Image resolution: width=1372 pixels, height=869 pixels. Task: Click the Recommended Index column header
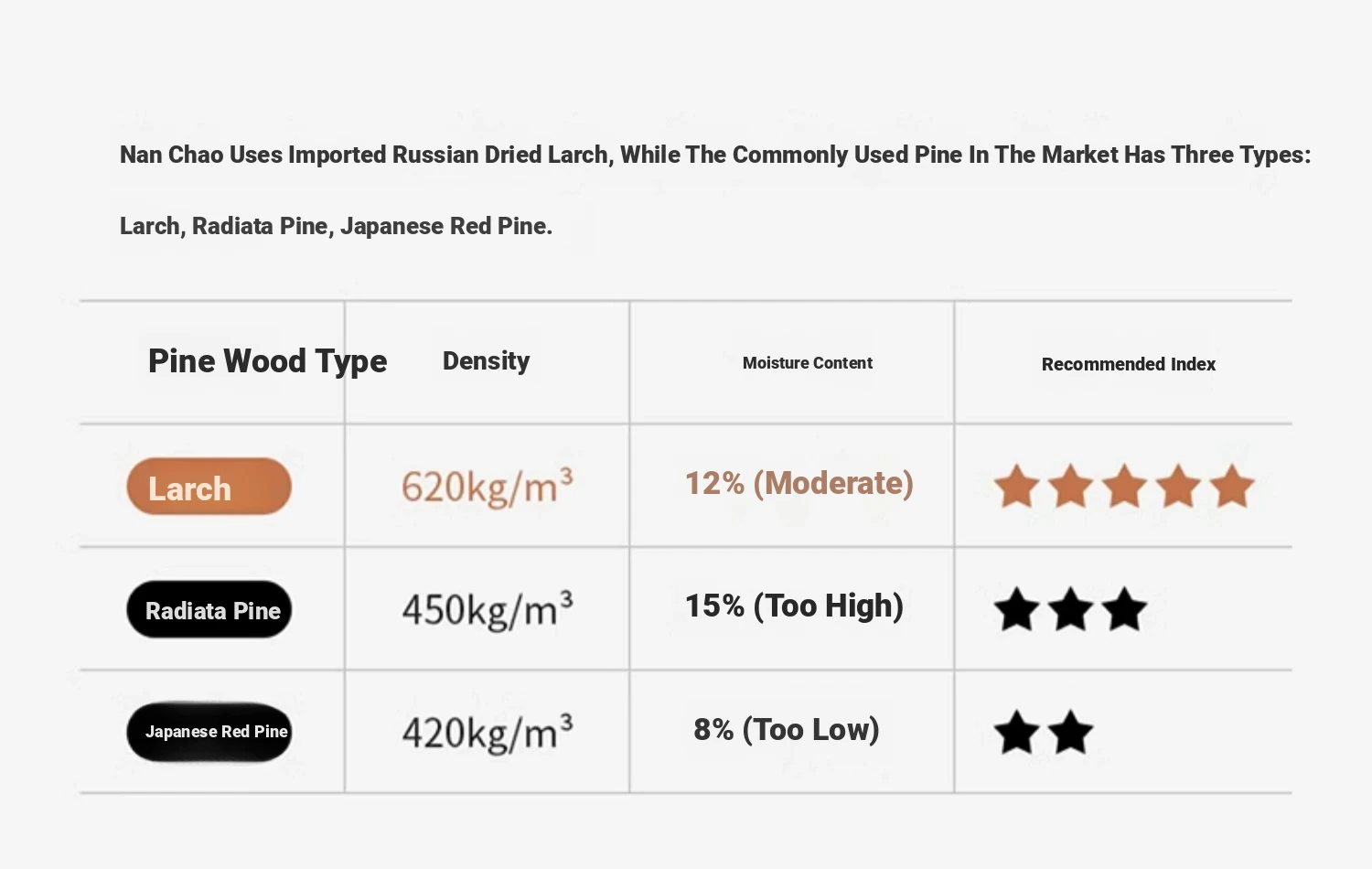coord(1128,364)
